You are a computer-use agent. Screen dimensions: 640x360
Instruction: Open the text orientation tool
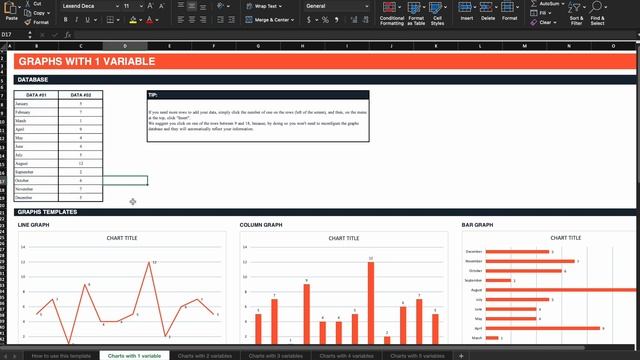point(221,6)
